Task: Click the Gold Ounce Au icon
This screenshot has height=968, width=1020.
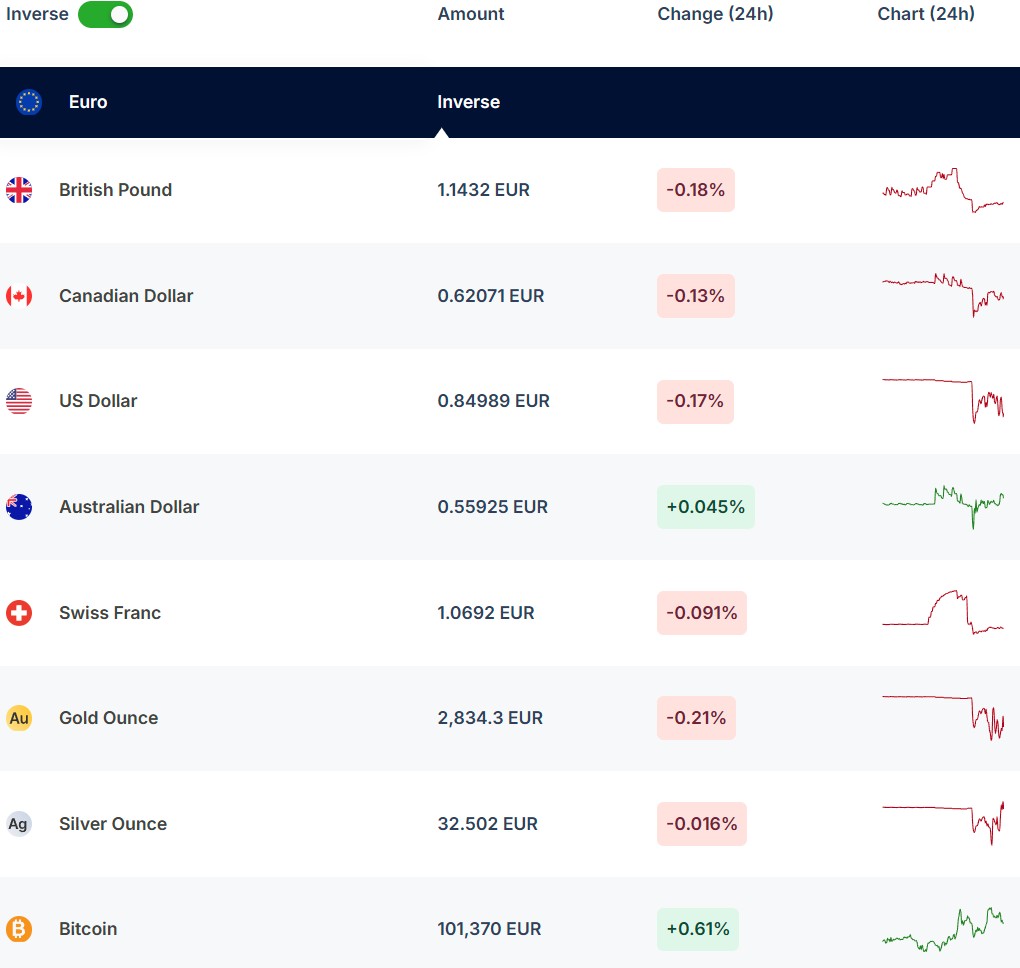Action: click(19, 718)
